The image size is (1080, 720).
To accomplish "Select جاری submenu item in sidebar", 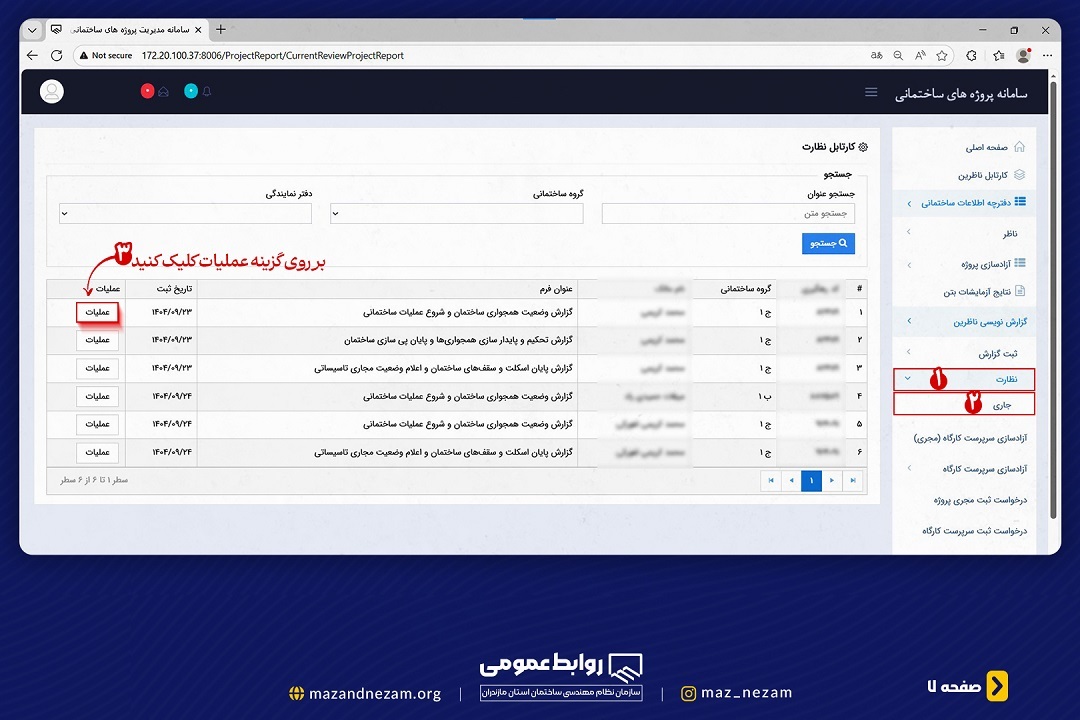I will pyautogui.click(x=964, y=404).
